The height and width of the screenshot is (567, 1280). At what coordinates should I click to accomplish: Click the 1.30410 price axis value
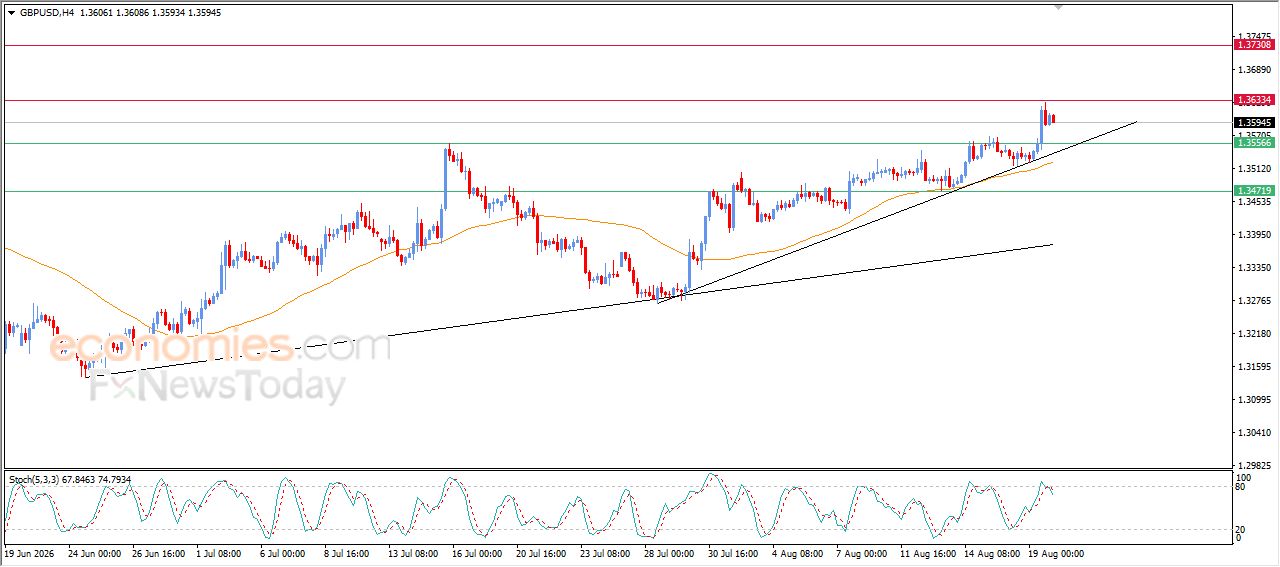click(1254, 432)
